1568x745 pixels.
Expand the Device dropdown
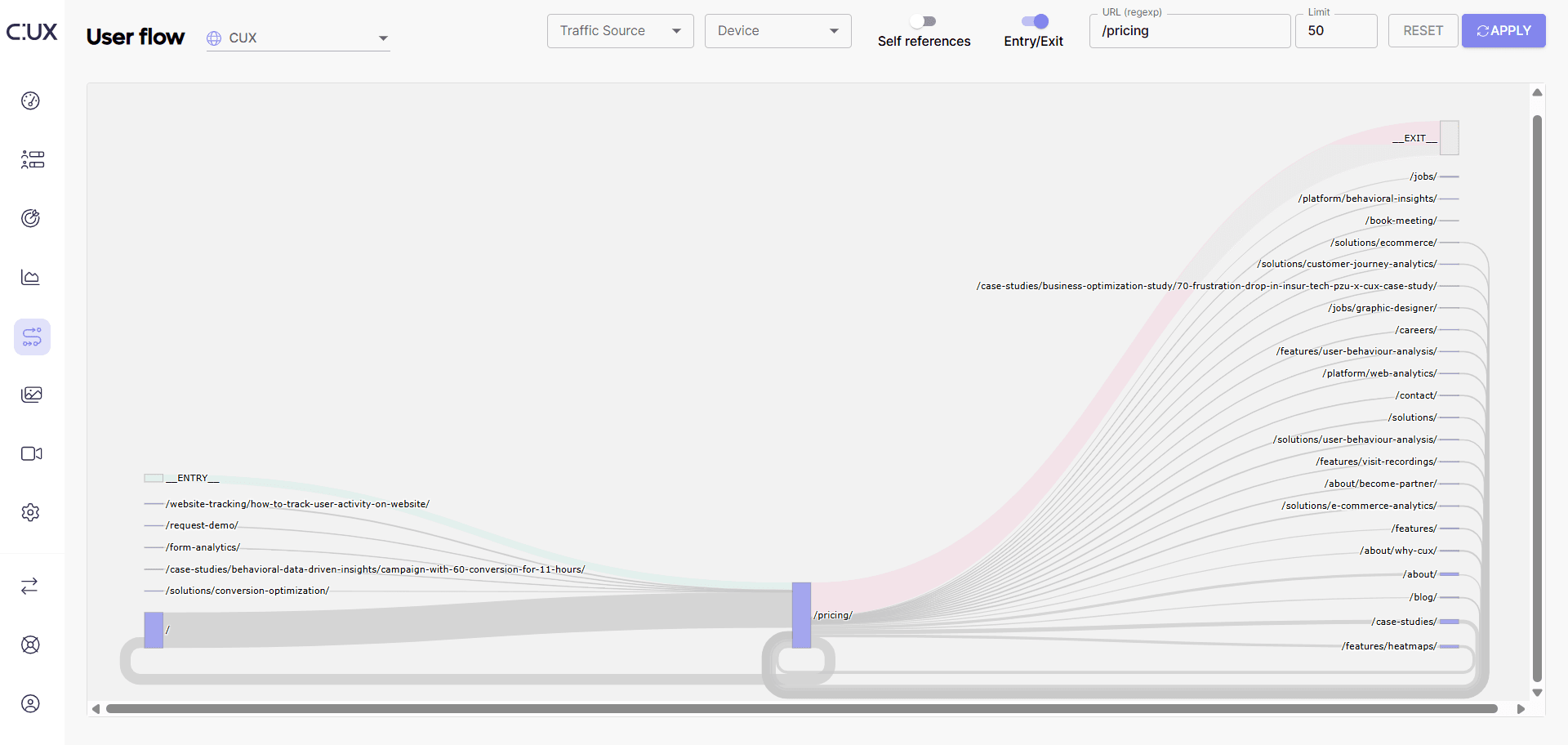click(778, 31)
